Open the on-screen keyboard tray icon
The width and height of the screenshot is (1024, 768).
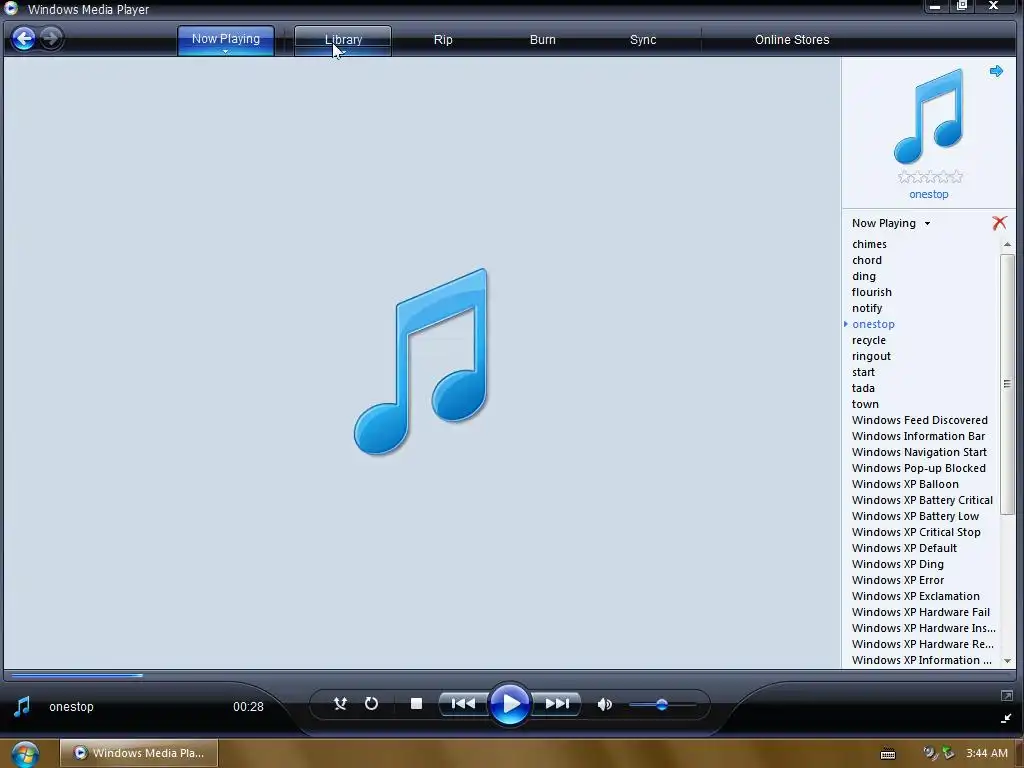click(888, 754)
